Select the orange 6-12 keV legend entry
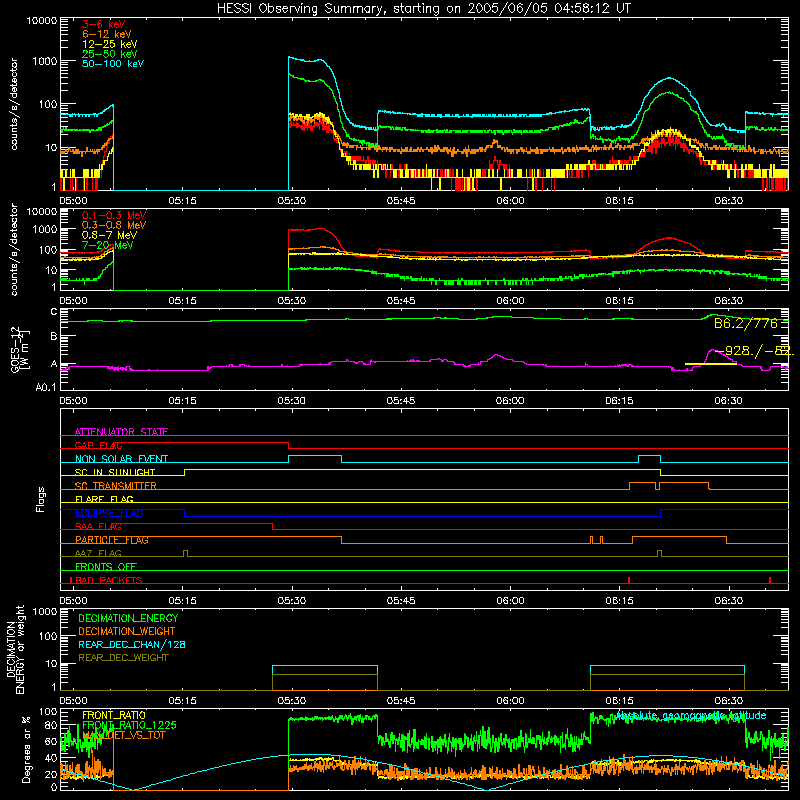Screen dimensions: 800x800 [107, 34]
